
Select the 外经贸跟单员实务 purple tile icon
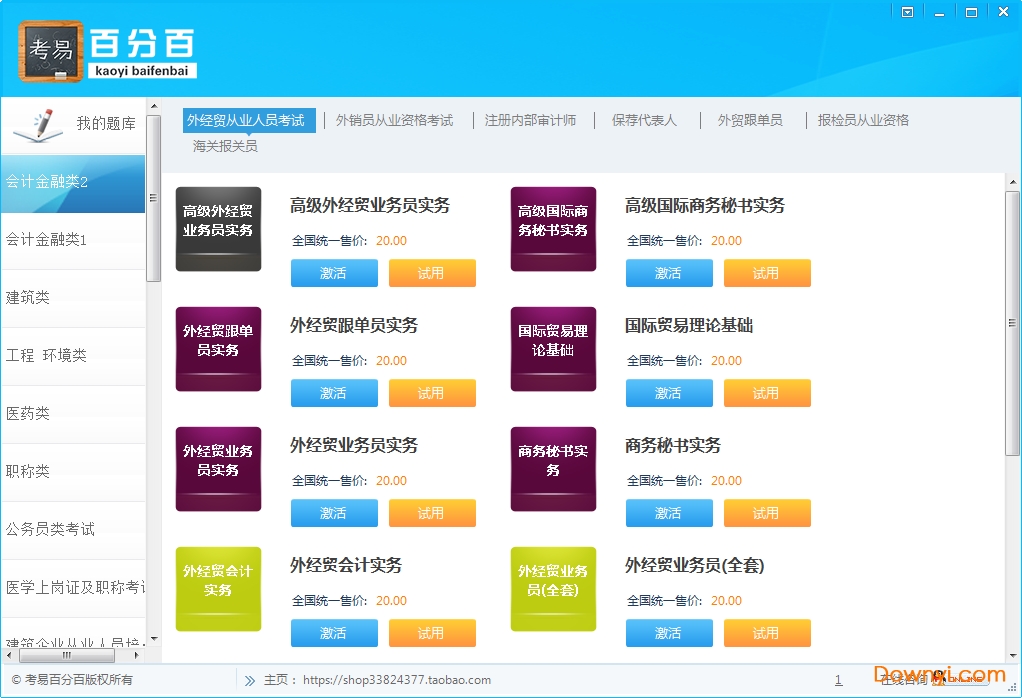point(218,349)
